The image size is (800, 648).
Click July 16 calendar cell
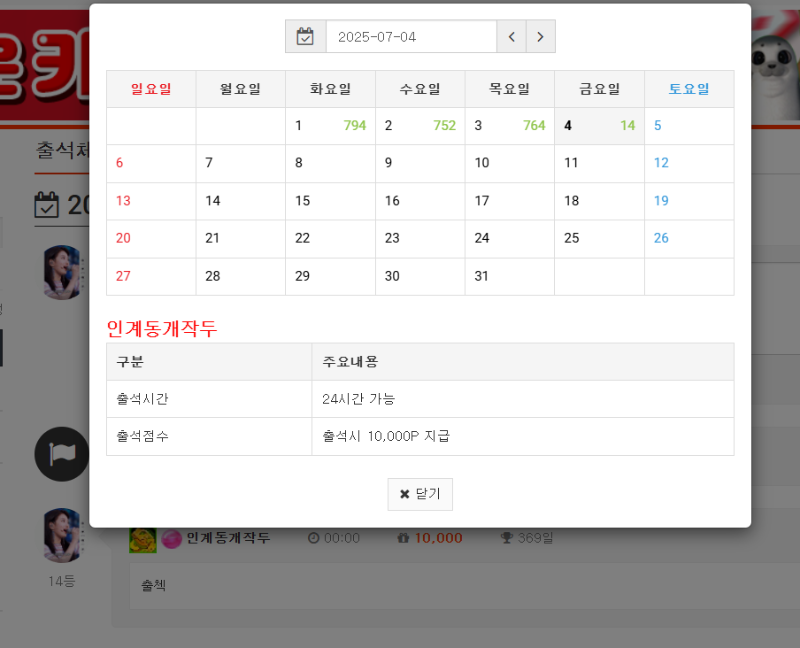(x=420, y=201)
